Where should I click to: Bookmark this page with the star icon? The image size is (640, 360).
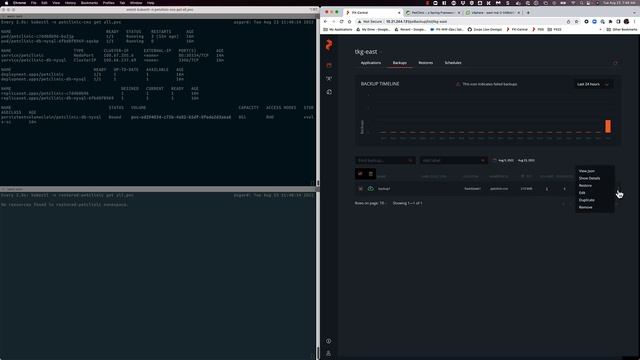[576, 22]
